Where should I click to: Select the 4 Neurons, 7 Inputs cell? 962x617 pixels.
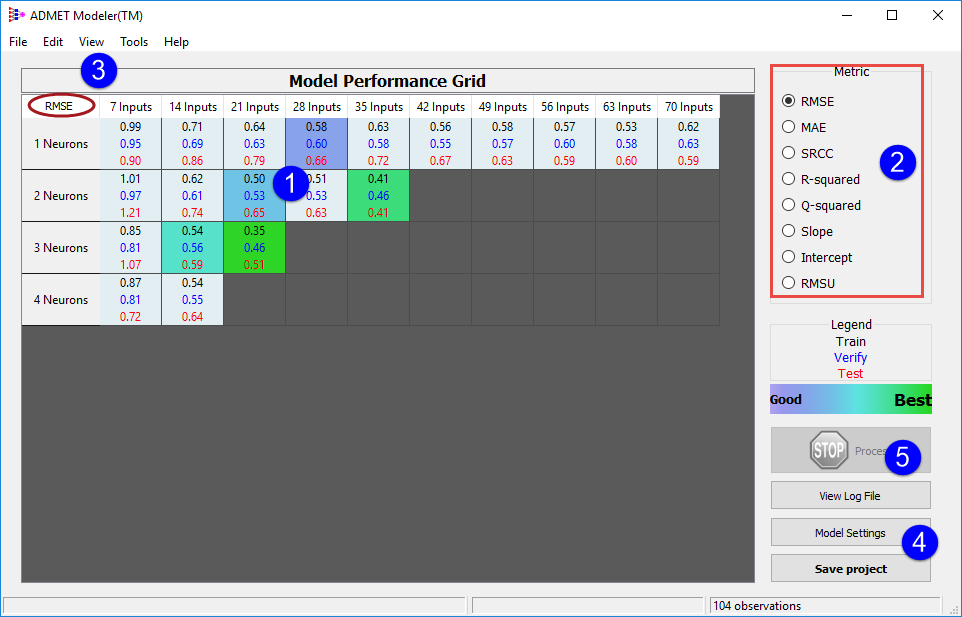tap(131, 300)
